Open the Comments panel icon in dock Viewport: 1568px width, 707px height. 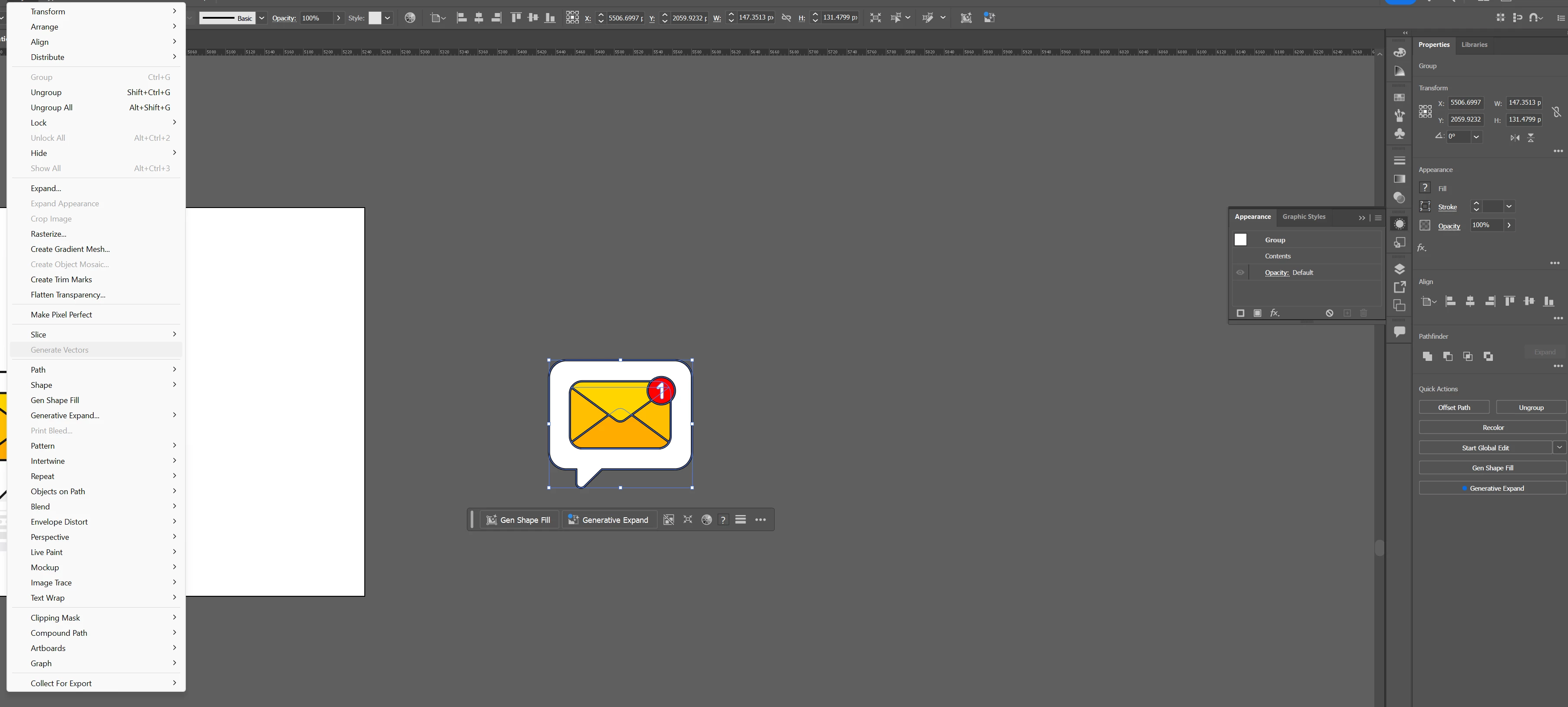pyautogui.click(x=1400, y=331)
